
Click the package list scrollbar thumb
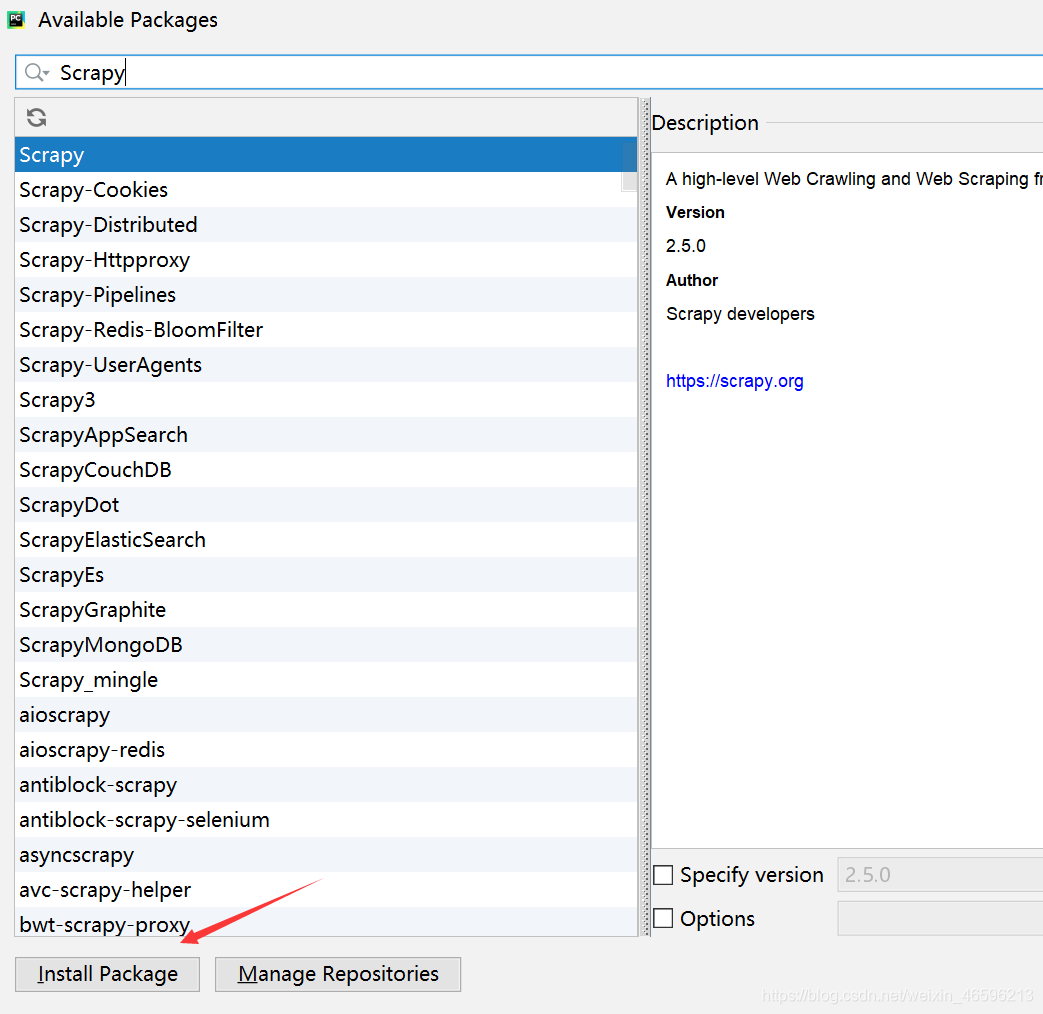(629, 166)
